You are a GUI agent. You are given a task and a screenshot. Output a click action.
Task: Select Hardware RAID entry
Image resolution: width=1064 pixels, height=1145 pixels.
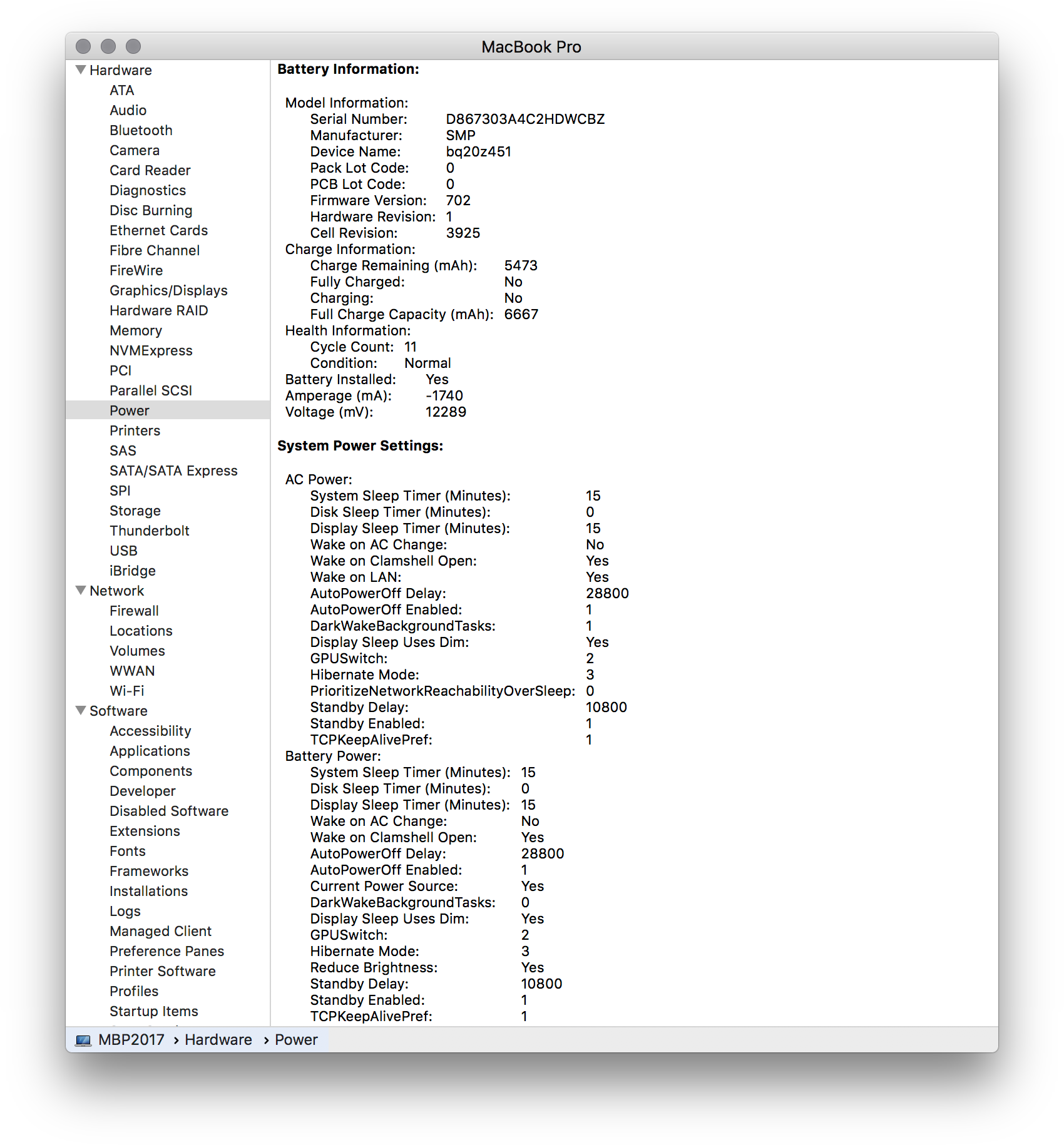coord(159,310)
